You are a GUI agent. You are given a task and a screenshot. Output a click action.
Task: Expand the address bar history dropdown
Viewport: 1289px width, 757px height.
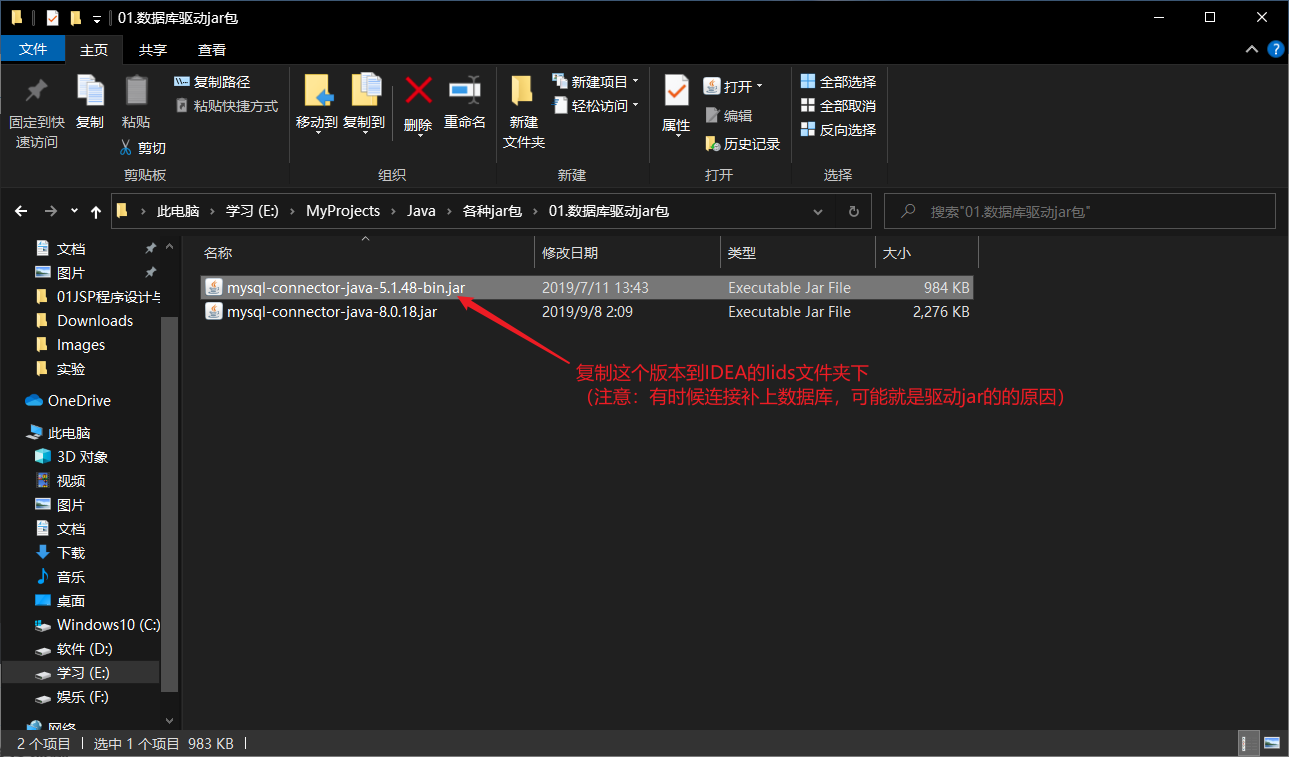pyautogui.click(x=818, y=211)
